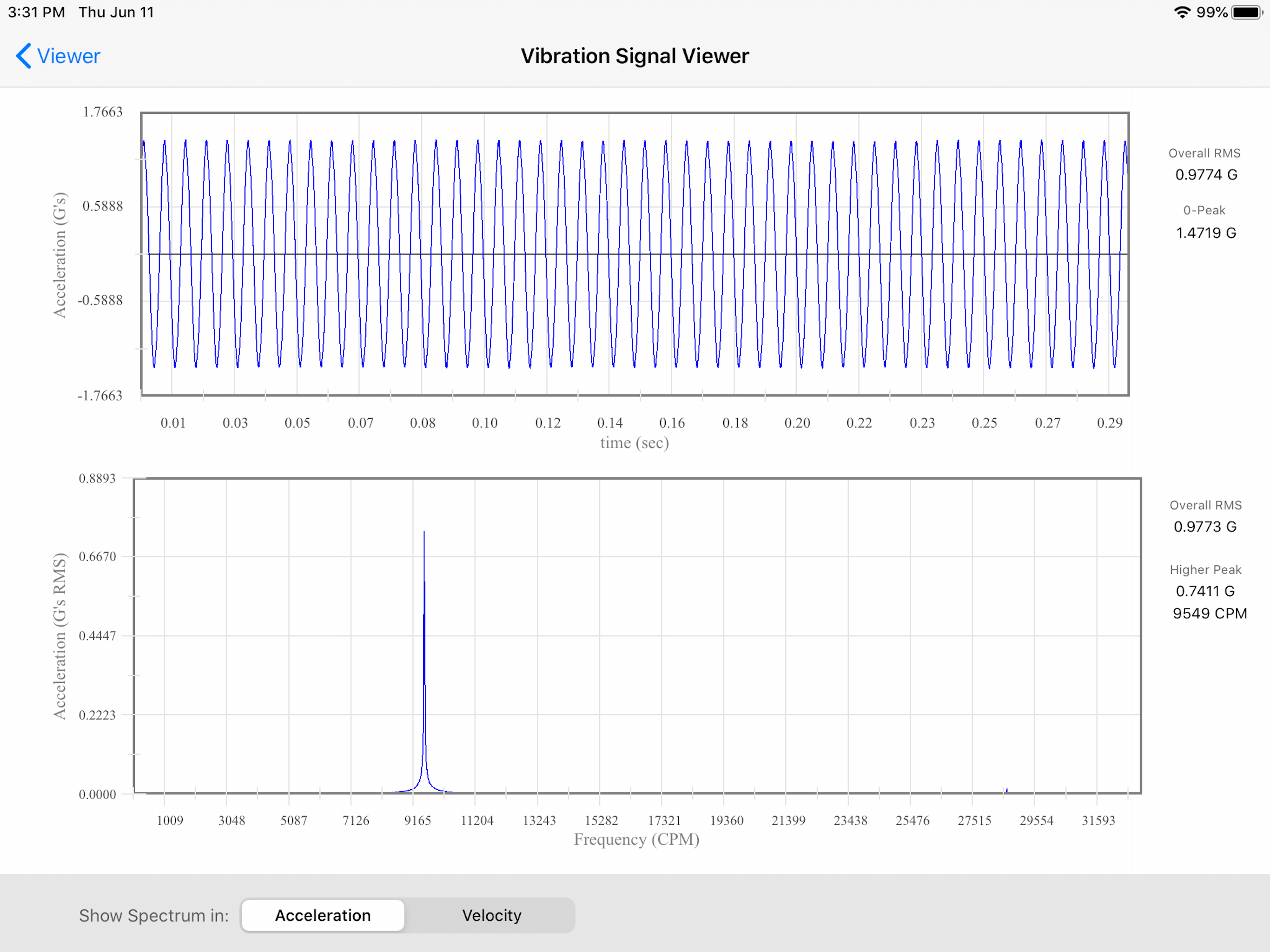The height and width of the screenshot is (952, 1270).
Task: Tap the 9549 CPM frequency readout
Action: [1209, 613]
